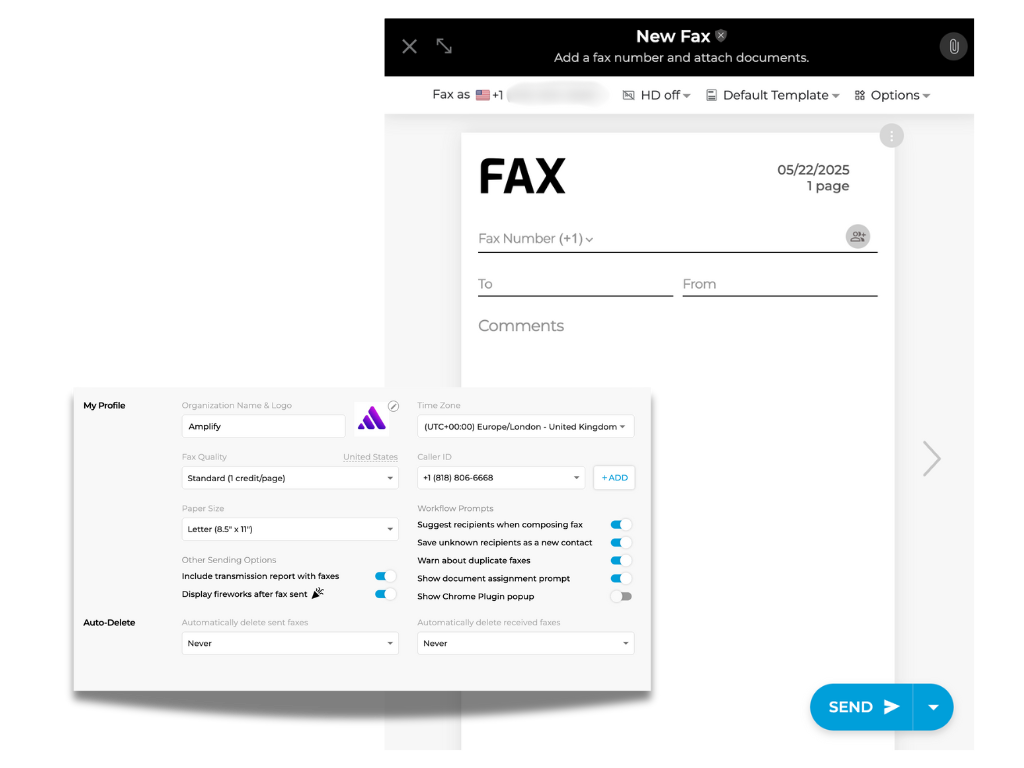This screenshot has width=1024, height=768.
Task: Turn off Include transmission report with faxes
Action: (383, 577)
